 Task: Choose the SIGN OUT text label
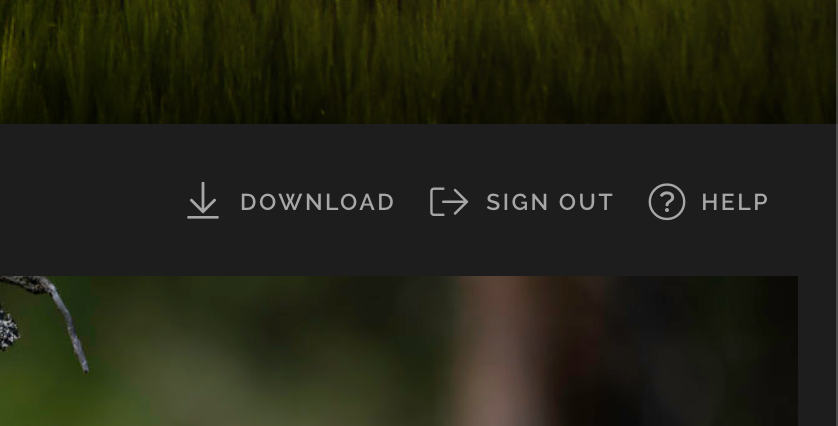(x=549, y=202)
